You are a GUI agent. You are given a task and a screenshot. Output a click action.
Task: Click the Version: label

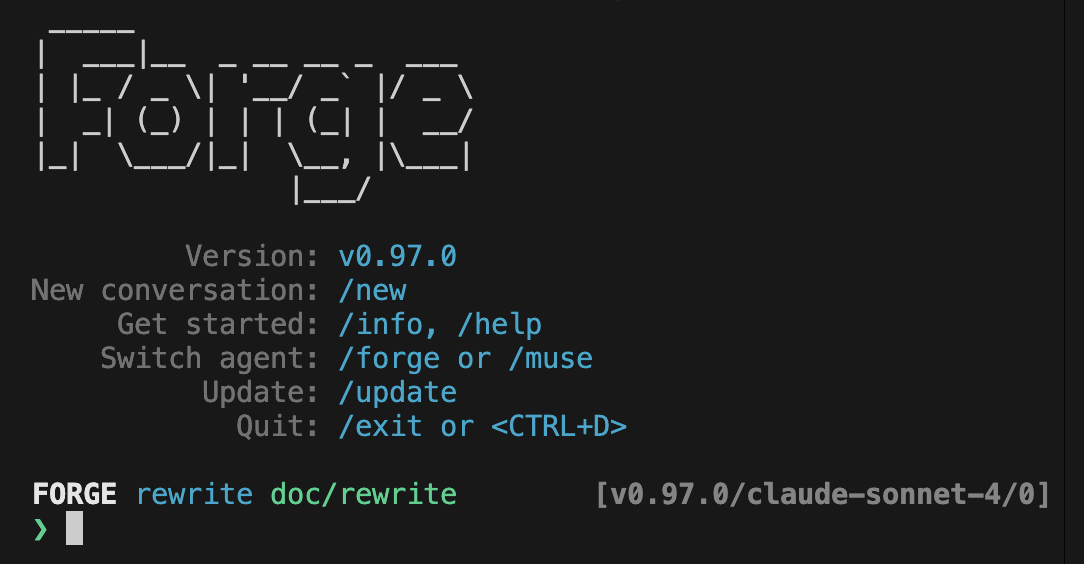pos(252,256)
